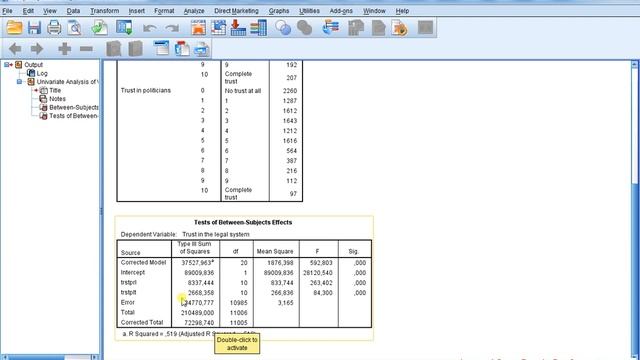Open the Edit menu
Image resolution: width=640 pixels, height=360 pixels.
(28, 11)
